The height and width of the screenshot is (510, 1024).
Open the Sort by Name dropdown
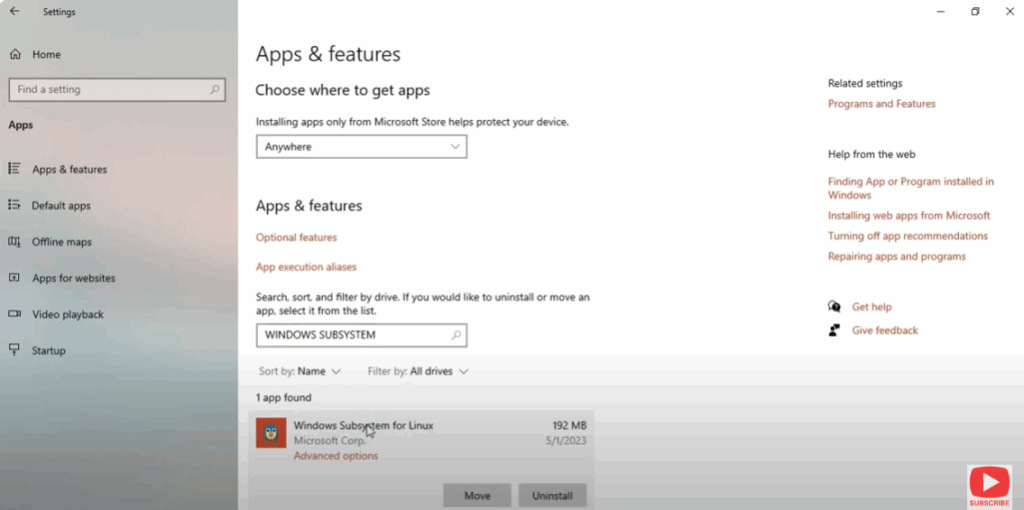300,371
